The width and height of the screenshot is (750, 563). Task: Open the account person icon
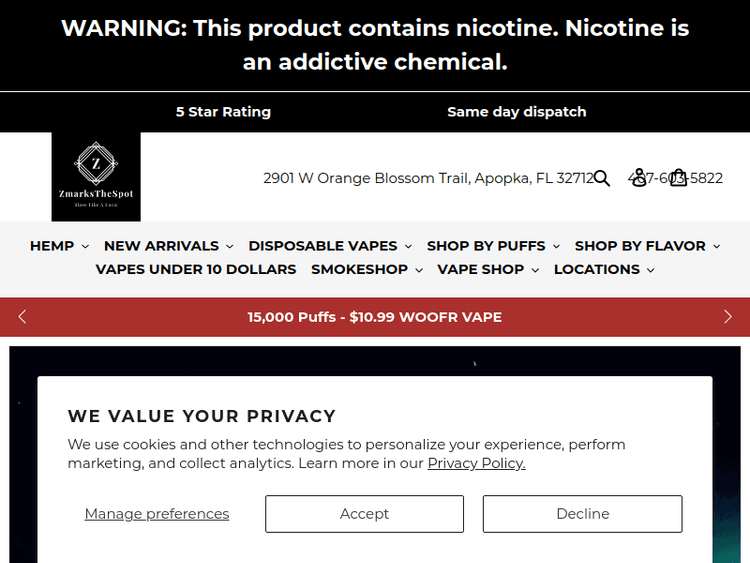coord(639,178)
